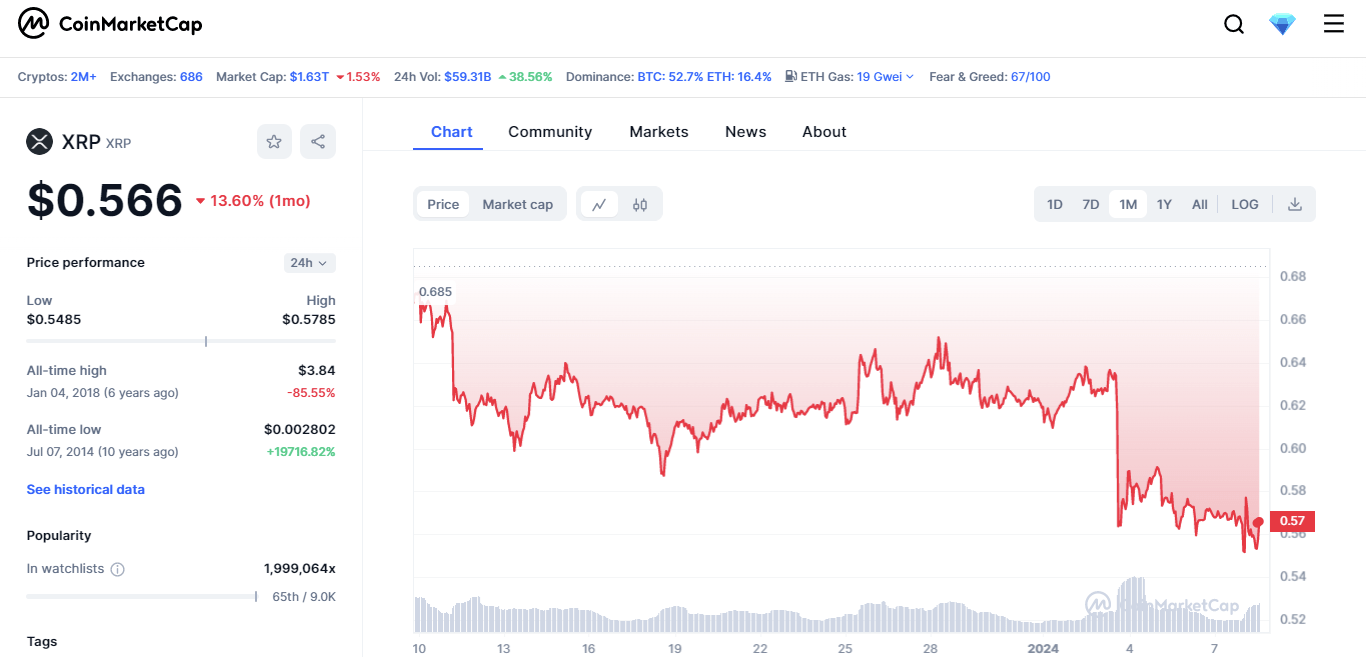Set chart range to All
The width and height of the screenshot is (1366, 657).
click(x=1200, y=204)
